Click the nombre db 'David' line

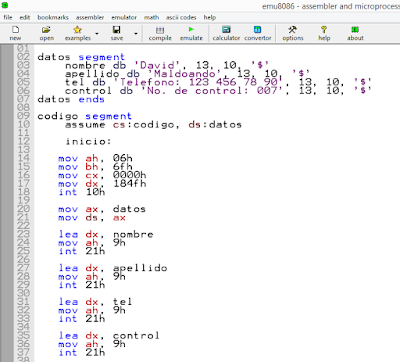coord(167,65)
